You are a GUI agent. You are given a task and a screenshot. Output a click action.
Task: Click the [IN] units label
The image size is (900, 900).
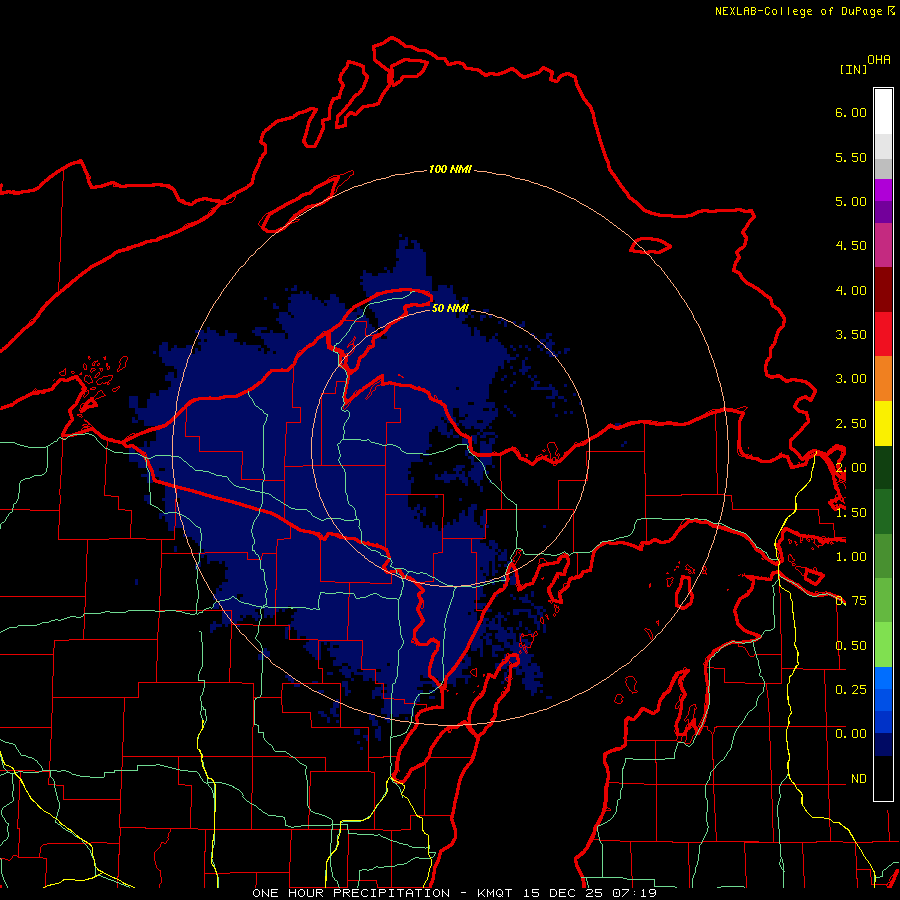[x=853, y=69]
